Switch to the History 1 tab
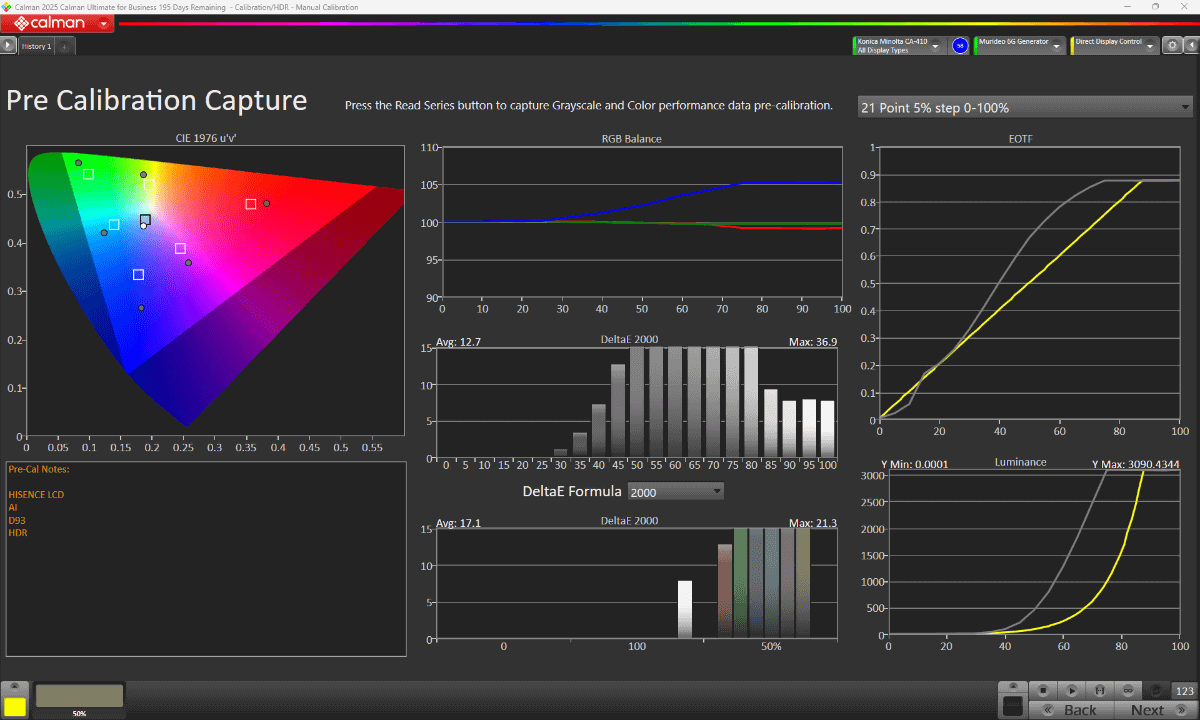 pyautogui.click(x=36, y=46)
